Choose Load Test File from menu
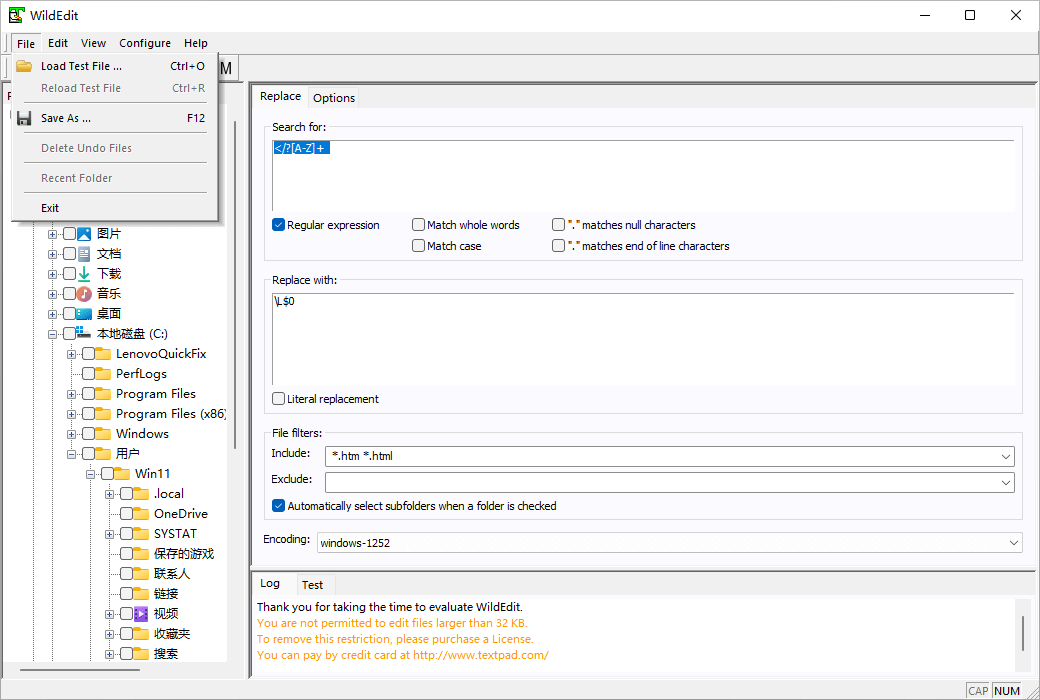Image resolution: width=1040 pixels, height=700 pixels. point(115,66)
